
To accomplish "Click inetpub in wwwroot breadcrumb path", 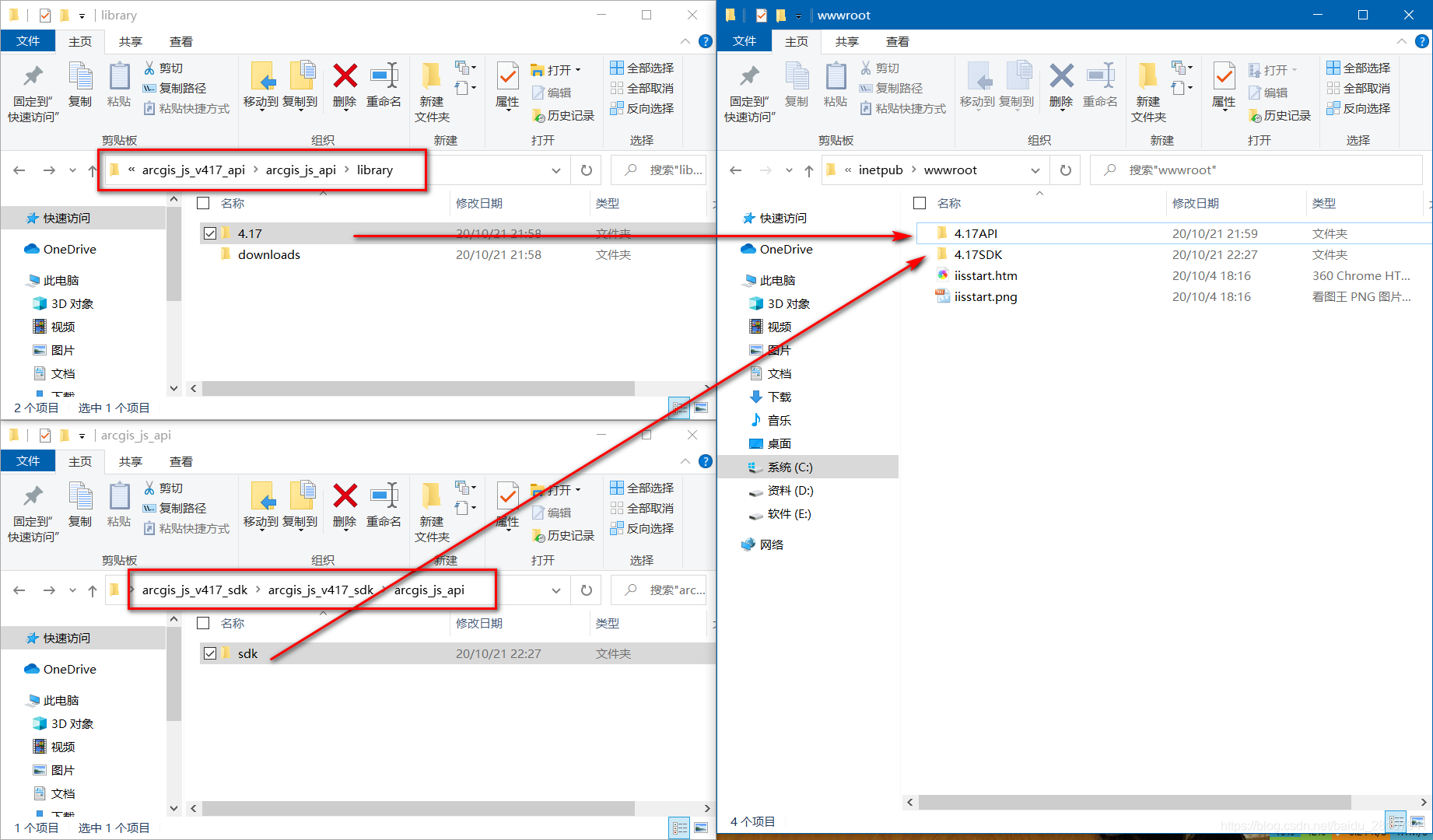I will 881,170.
